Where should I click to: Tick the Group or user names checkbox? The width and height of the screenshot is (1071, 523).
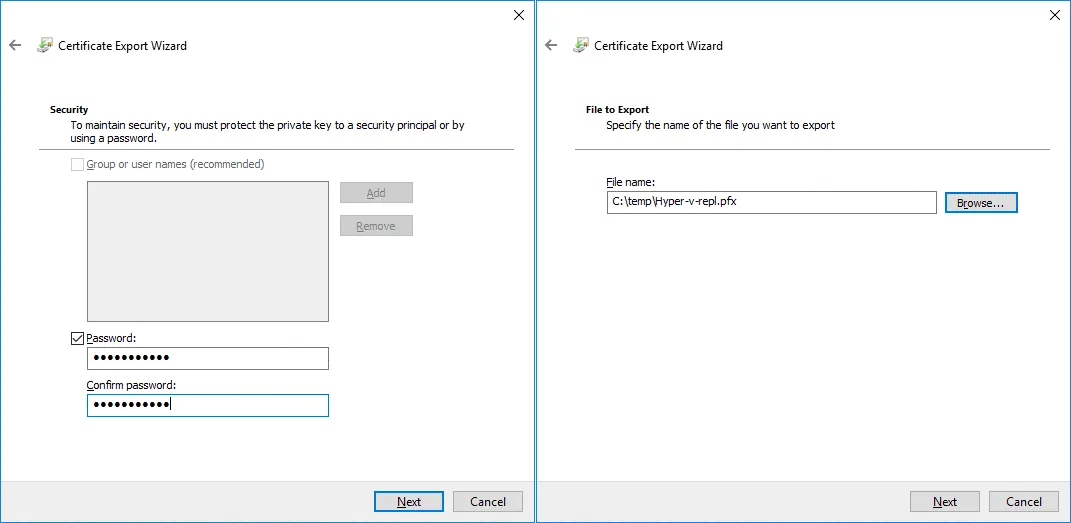click(x=78, y=164)
